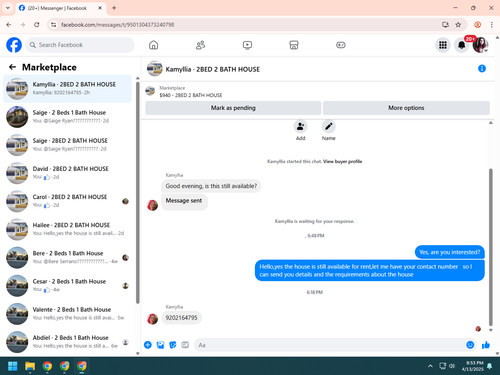
Task: Click the browser back arrow
Action: point(9,25)
